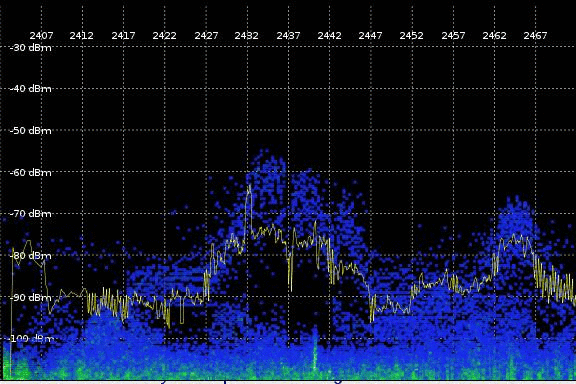Click the -70 dBm axis label

click(30, 213)
